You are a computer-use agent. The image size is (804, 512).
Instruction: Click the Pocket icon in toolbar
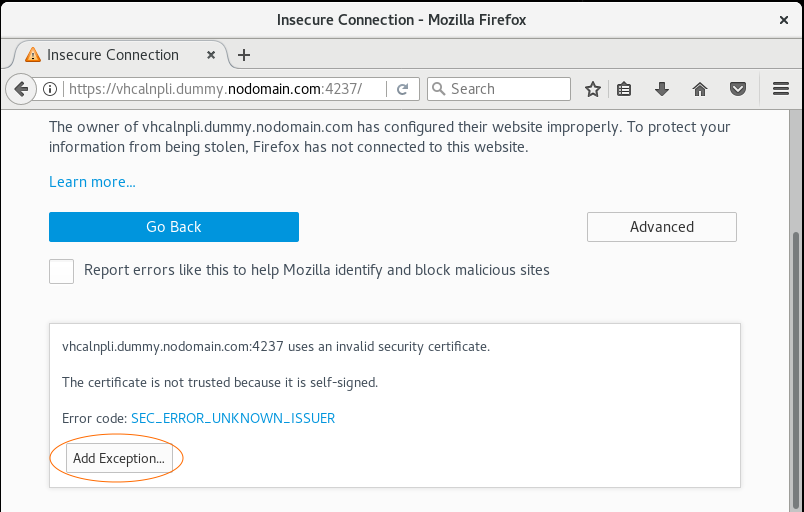pos(738,89)
